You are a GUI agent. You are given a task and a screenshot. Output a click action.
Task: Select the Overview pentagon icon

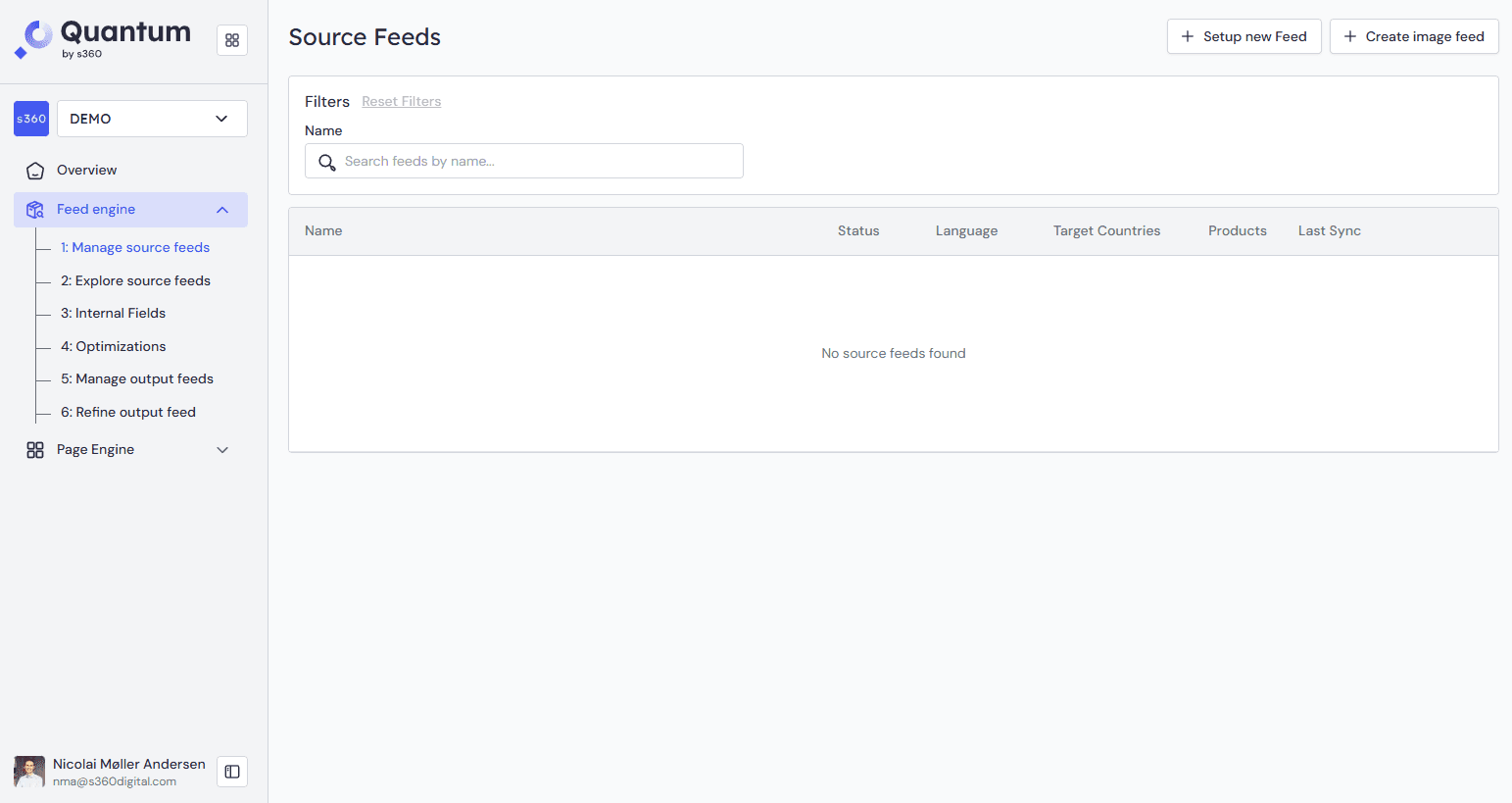click(35, 170)
